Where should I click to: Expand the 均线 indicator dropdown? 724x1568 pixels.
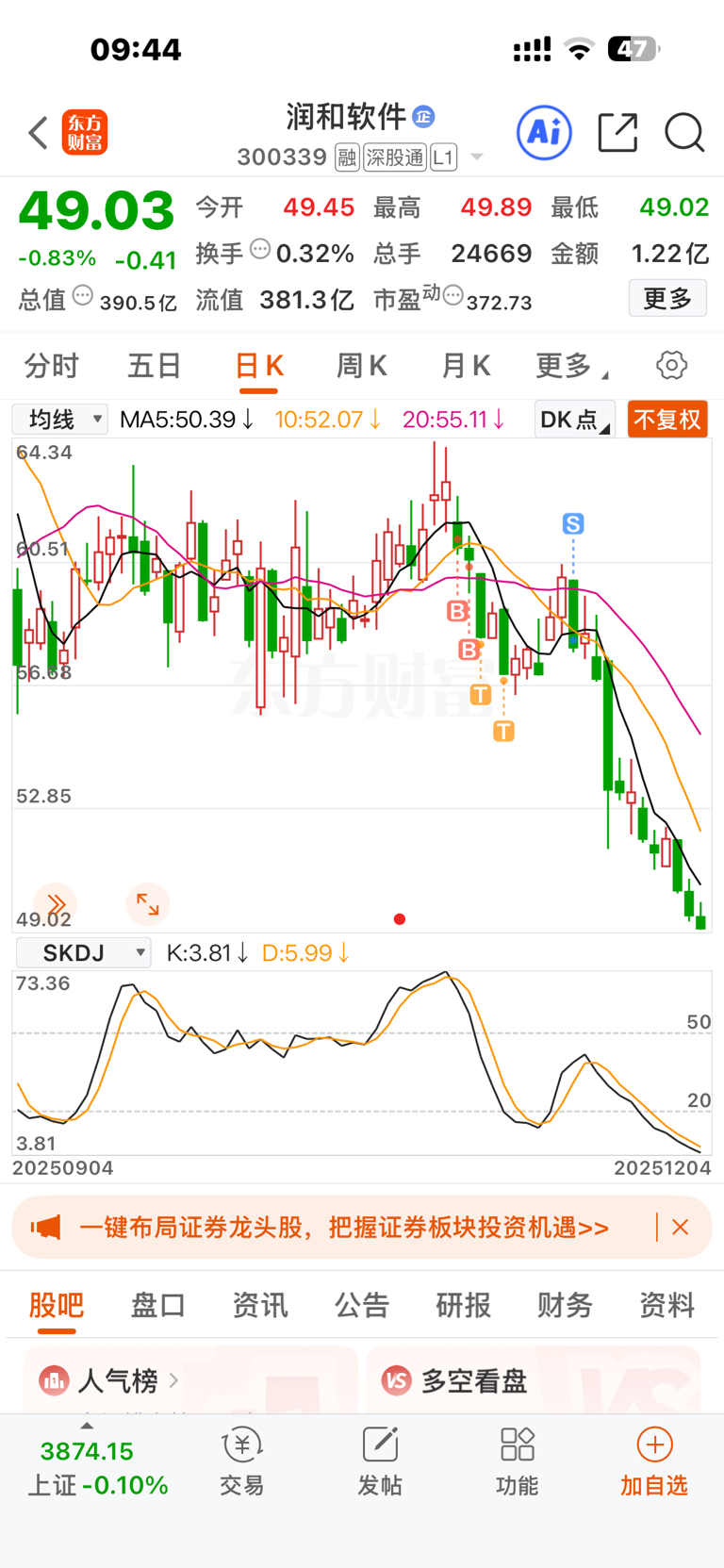(60, 419)
